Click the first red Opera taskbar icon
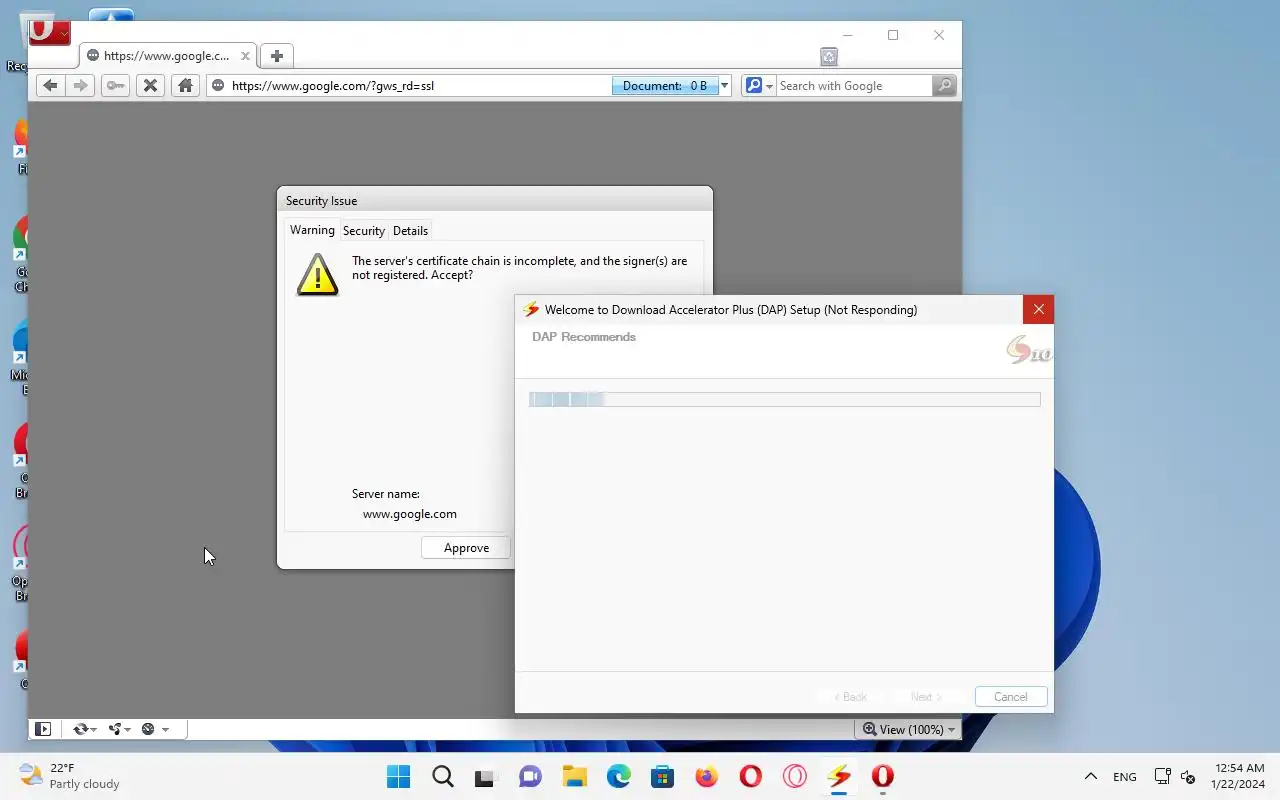Viewport: 1280px width, 800px height. [x=750, y=777]
